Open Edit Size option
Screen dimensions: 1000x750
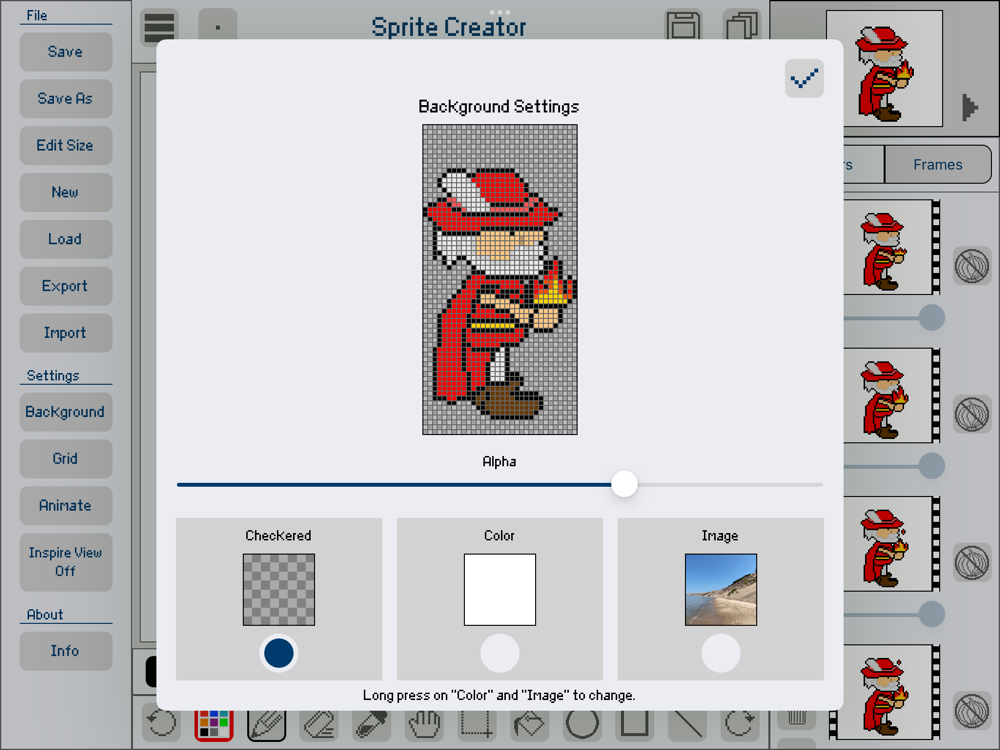[66, 145]
